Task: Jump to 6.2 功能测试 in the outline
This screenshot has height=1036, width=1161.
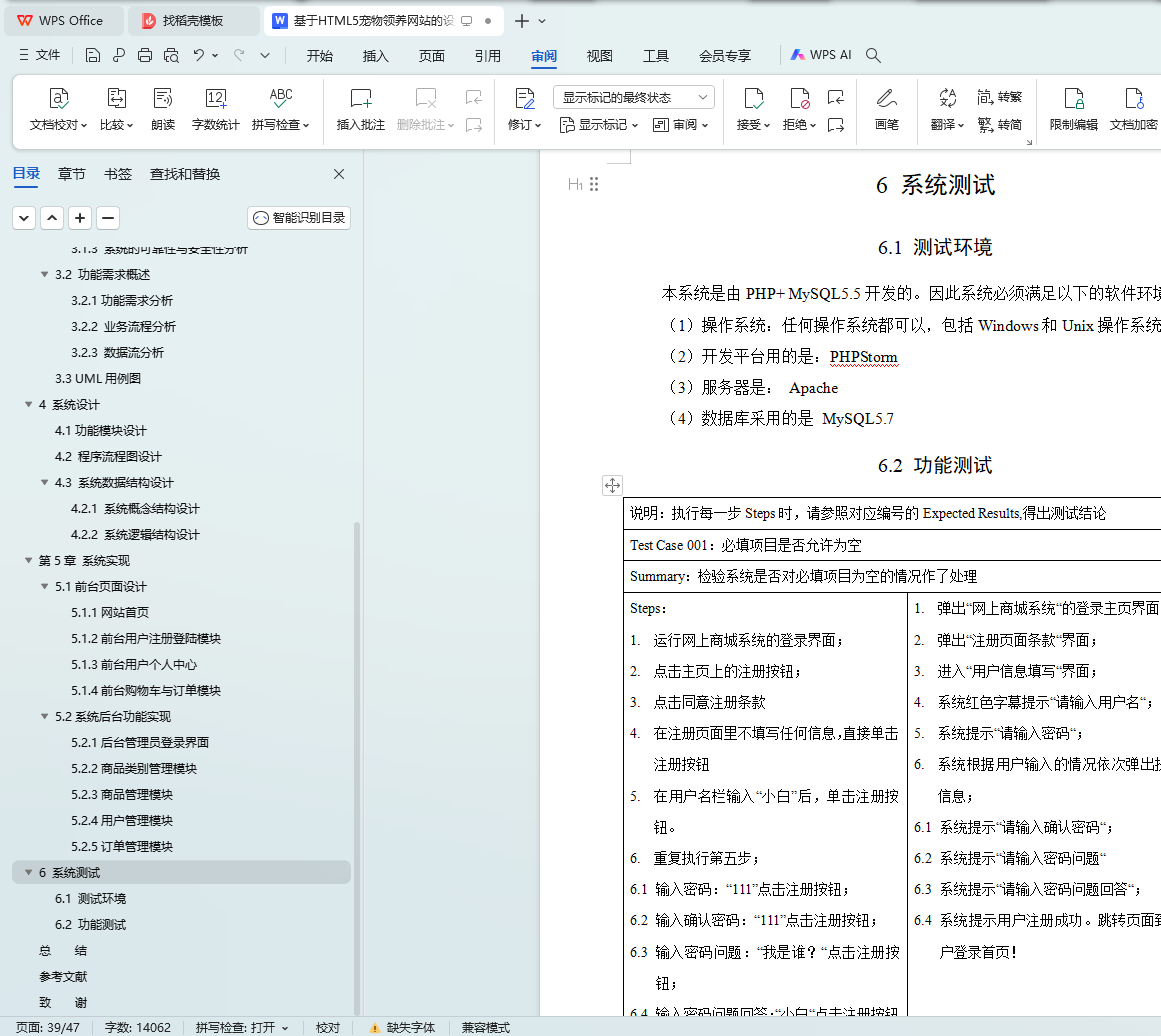Action: (90, 924)
